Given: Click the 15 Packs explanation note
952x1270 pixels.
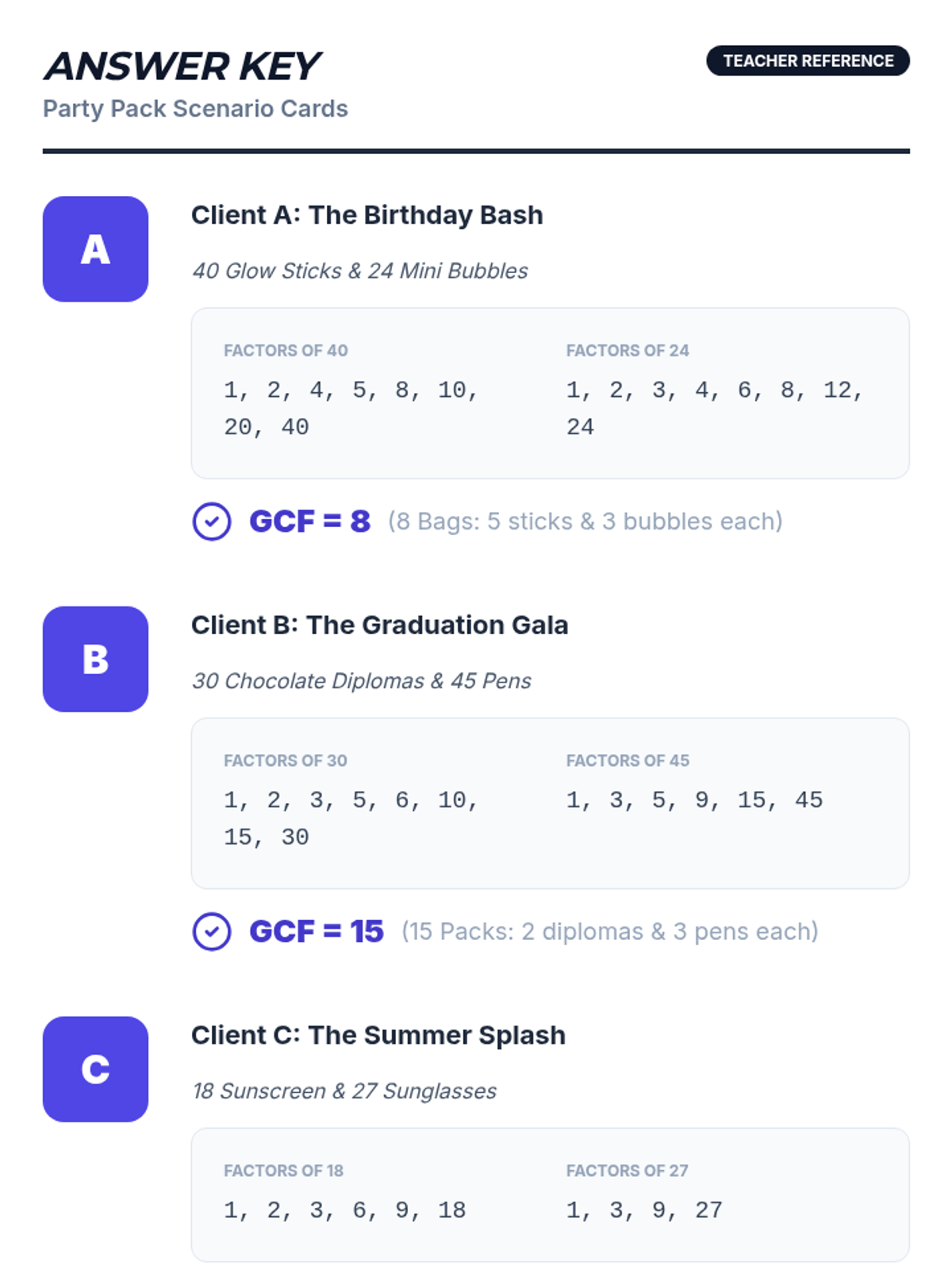Looking at the screenshot, I should (x=609, y=931).
